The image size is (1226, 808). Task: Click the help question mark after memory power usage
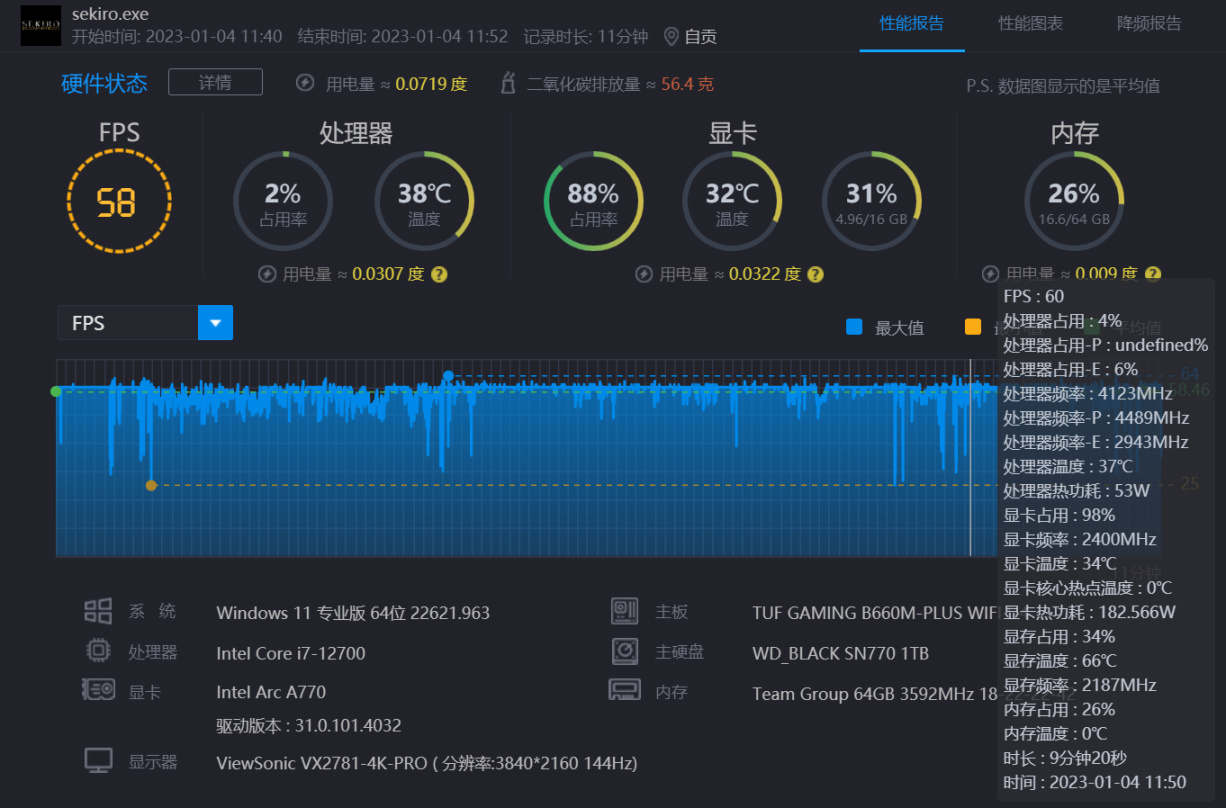tap(1153, 274)
